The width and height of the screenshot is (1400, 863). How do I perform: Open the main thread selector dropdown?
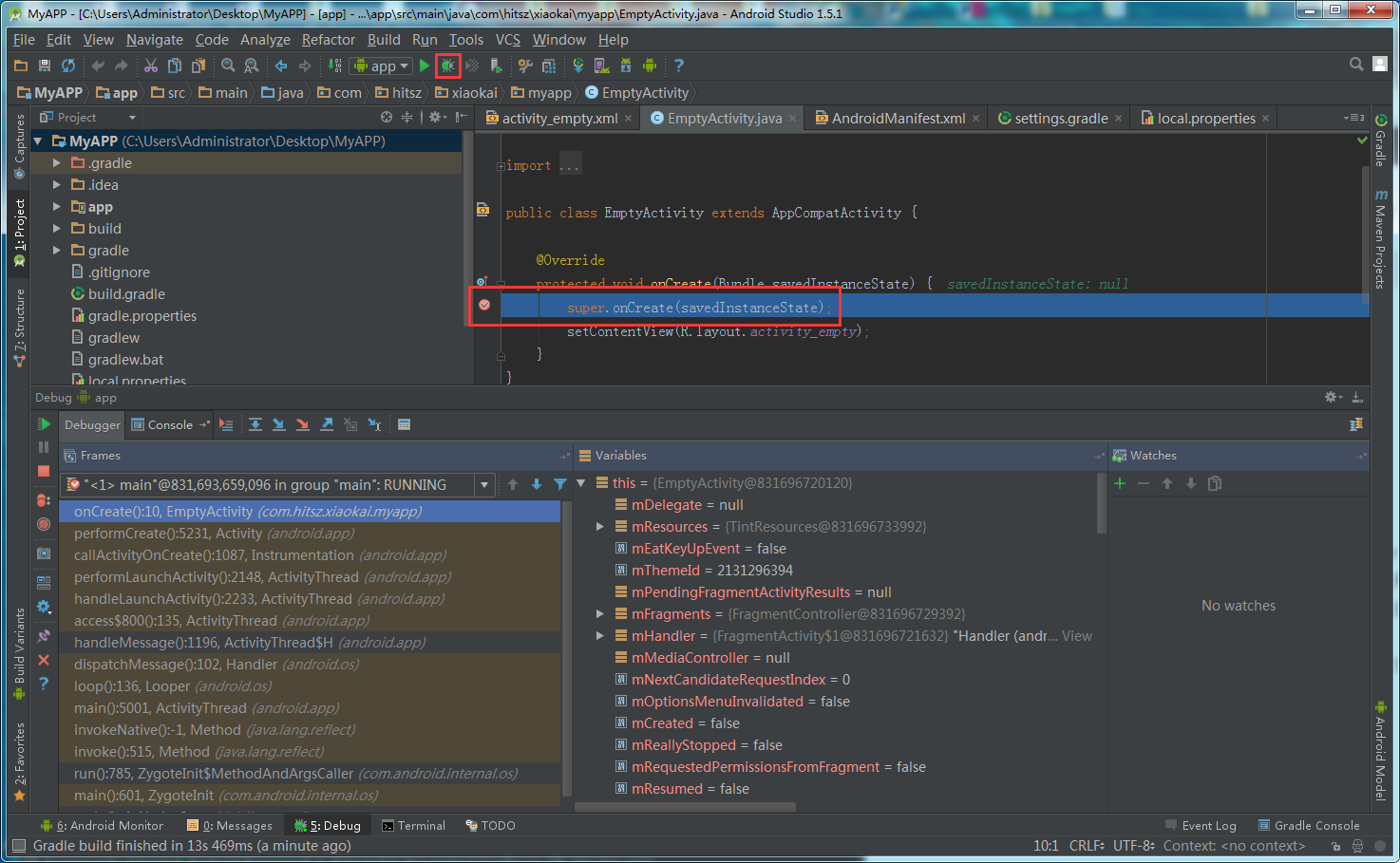pos(484,485)
